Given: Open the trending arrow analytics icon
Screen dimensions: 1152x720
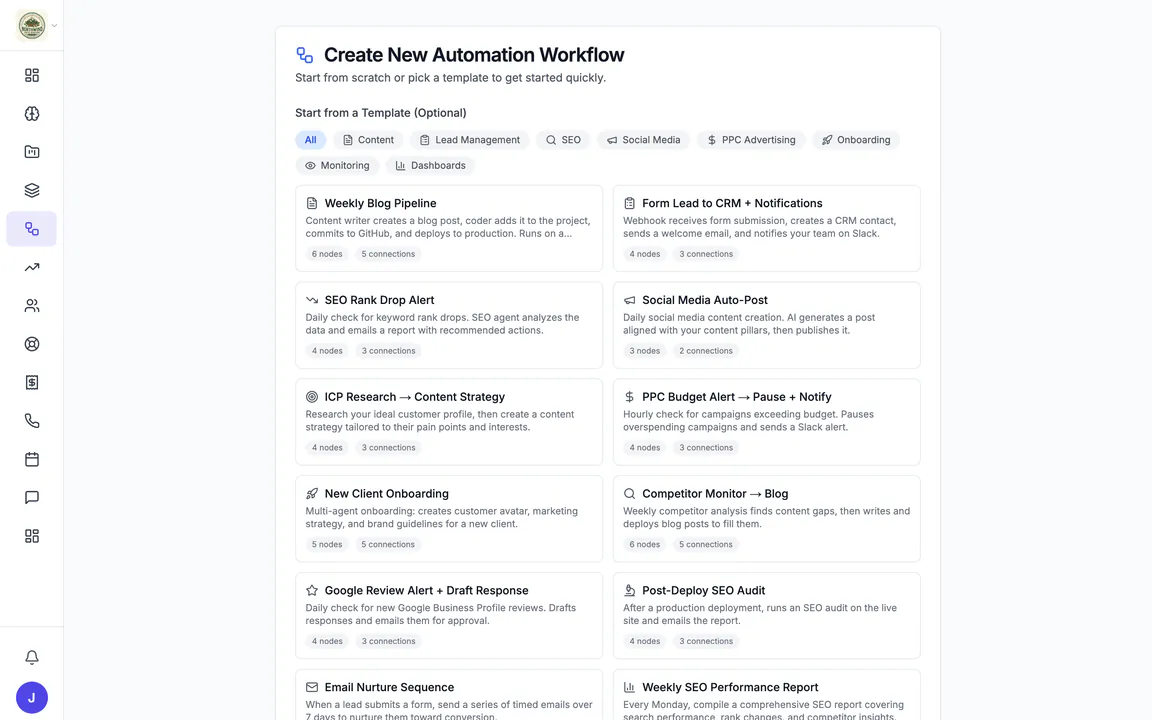Looking at the screenshot, I should click(32, 267).
